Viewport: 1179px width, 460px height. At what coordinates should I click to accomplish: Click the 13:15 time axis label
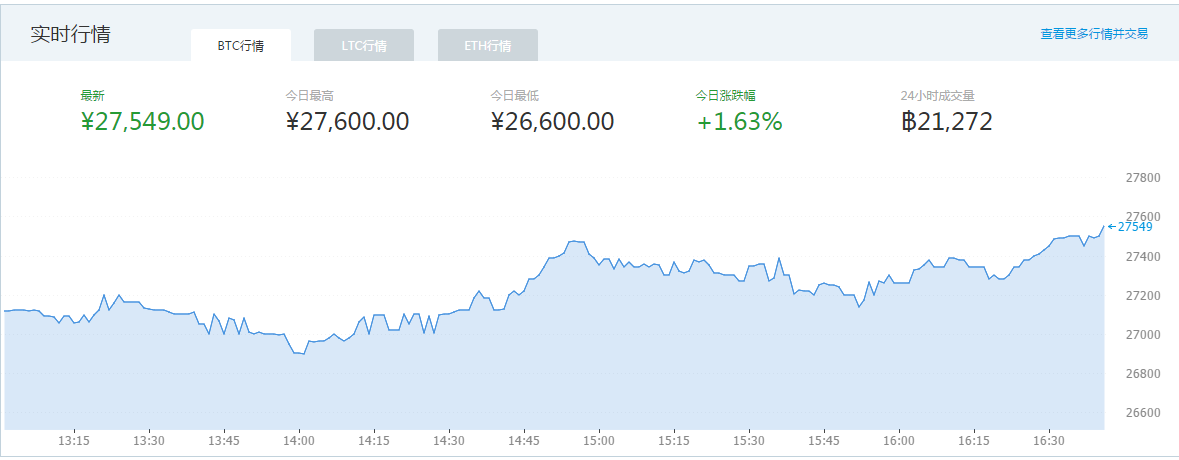coord(74,441)
